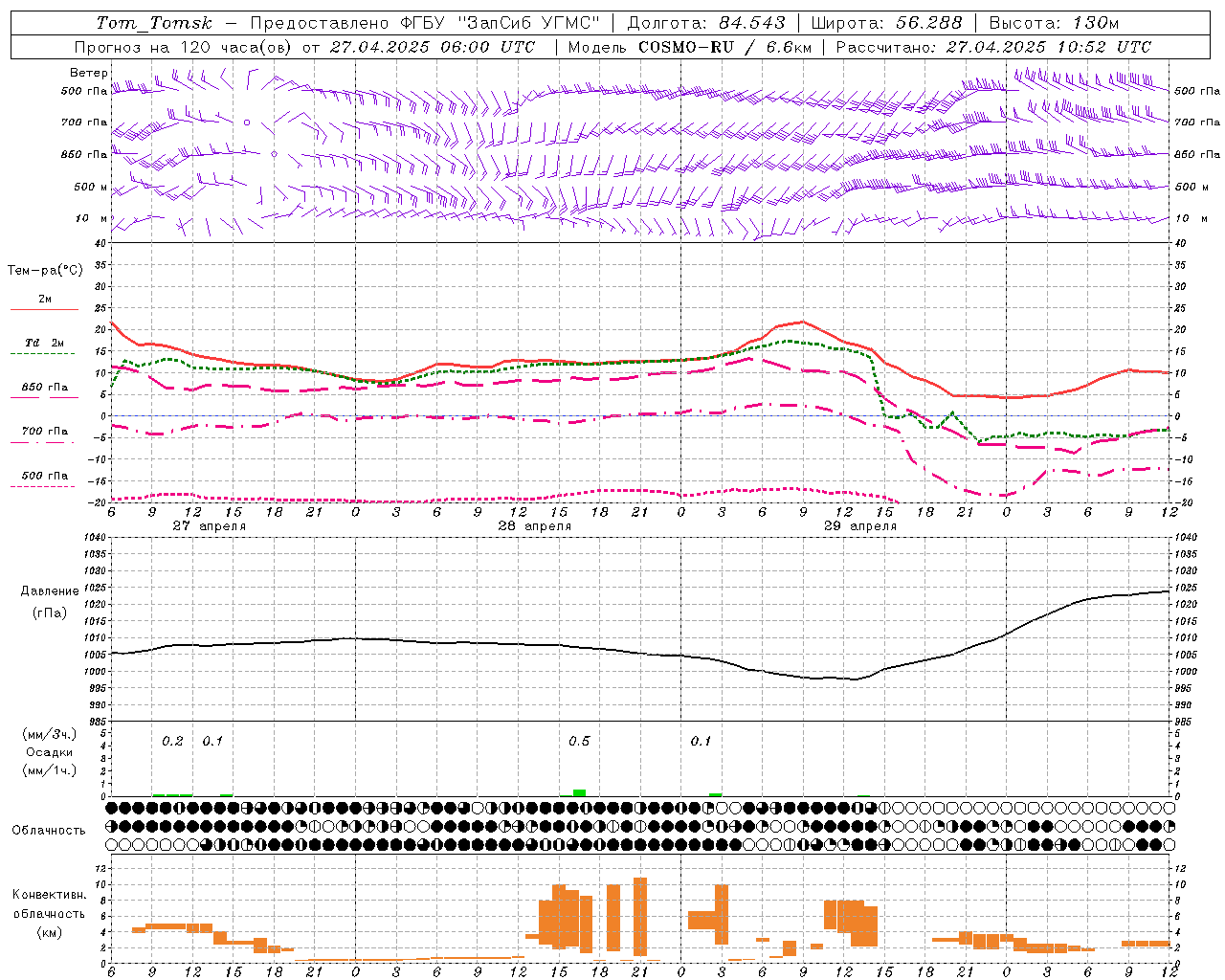
Task: Click the '2м' temperature legend entry
Action: pos(45,300)
